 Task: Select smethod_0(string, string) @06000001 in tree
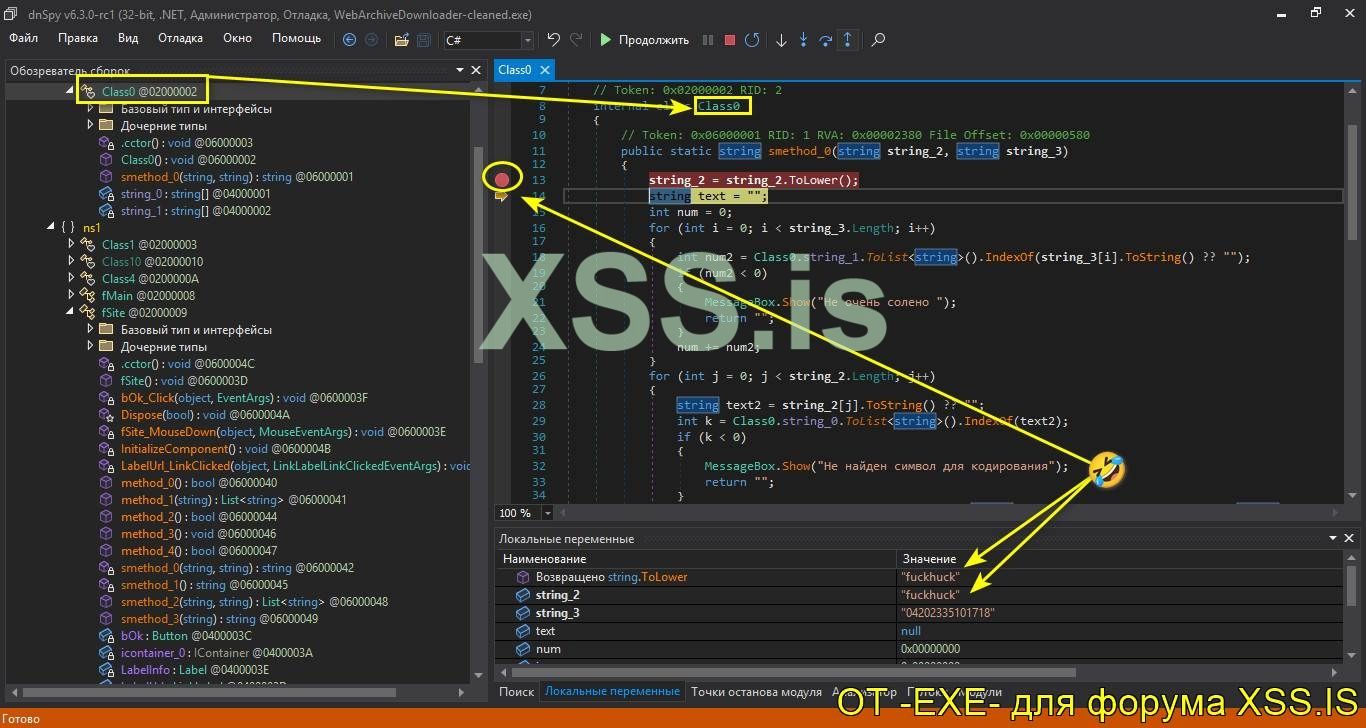coord(237,177)
